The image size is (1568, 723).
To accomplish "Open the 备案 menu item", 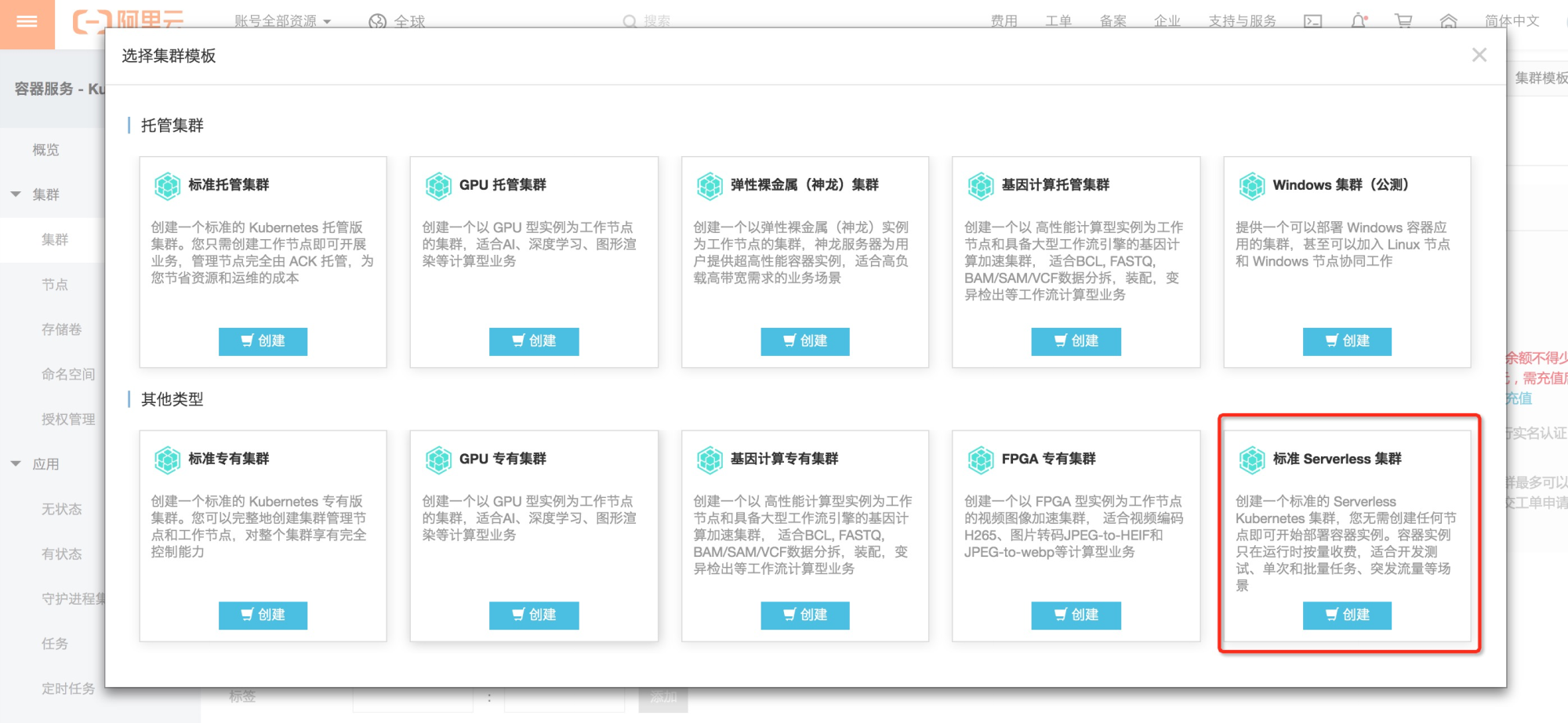I will tap(1112, 21).
